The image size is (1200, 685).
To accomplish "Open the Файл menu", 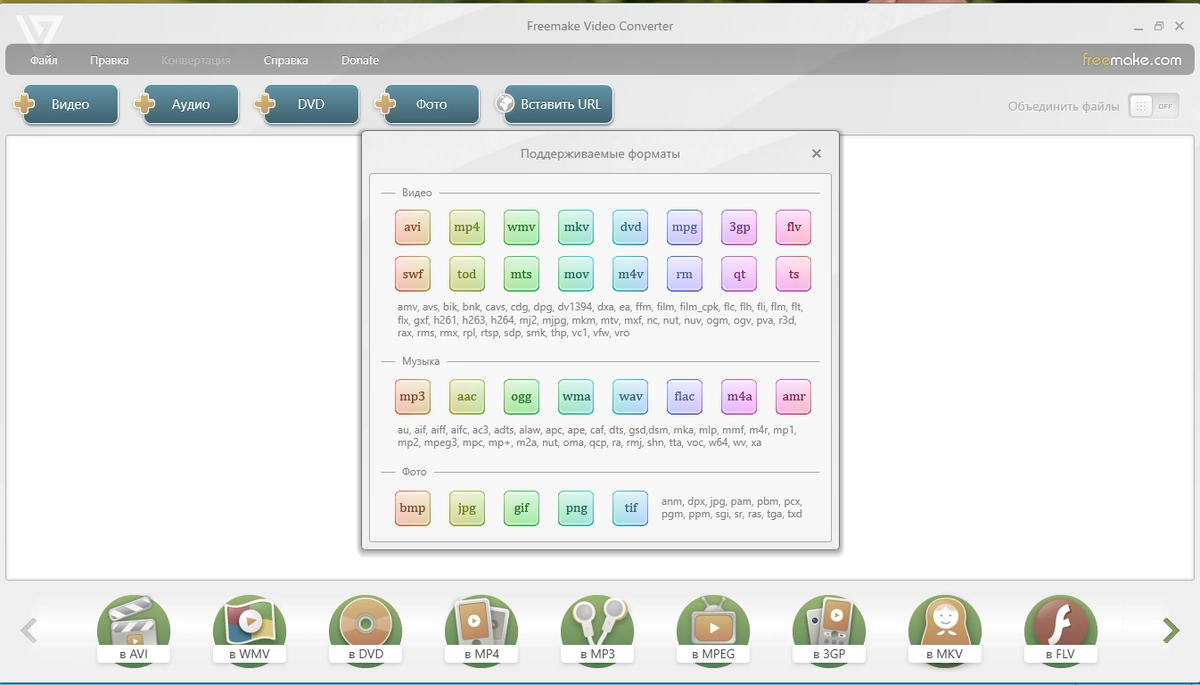I will tap(44, 60).
